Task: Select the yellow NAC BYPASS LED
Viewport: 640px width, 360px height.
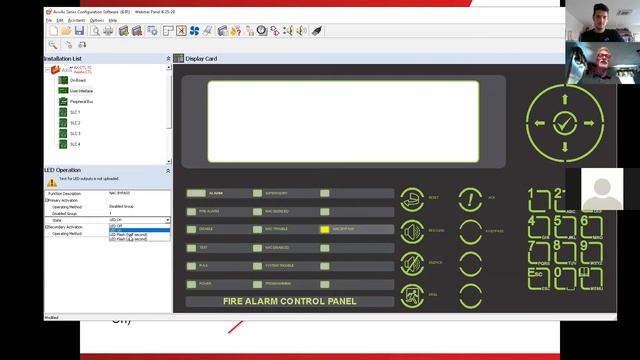Action: click(x=324, y=229)
